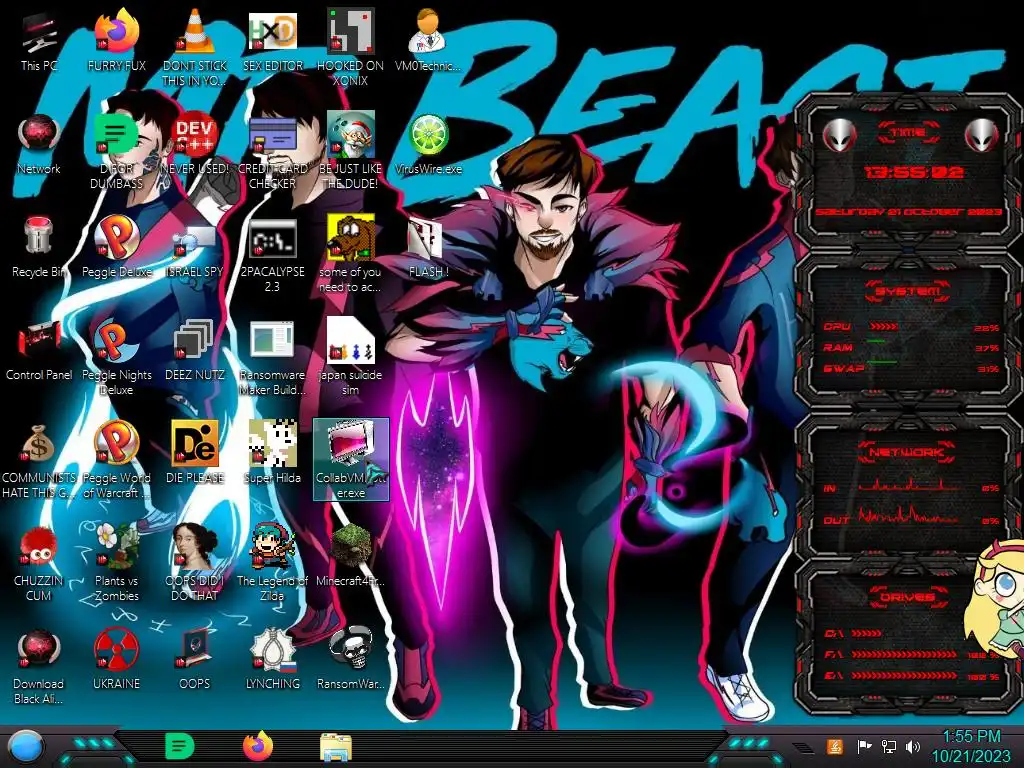Click the Java tray icon
Image resolution: width=1024 pixels, height=768 pixels.
[835, 746]
